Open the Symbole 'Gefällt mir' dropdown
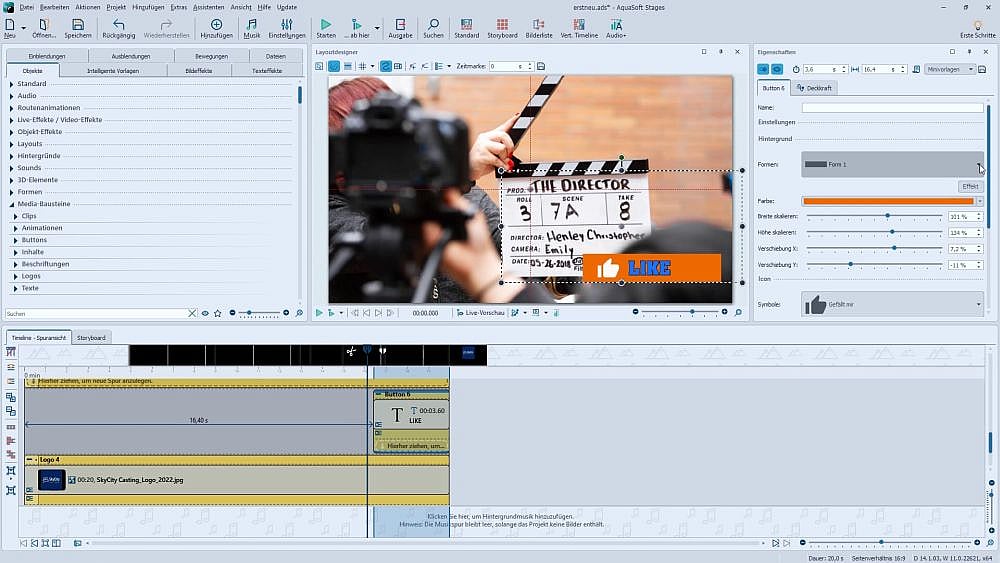 [x=892, y=304]
